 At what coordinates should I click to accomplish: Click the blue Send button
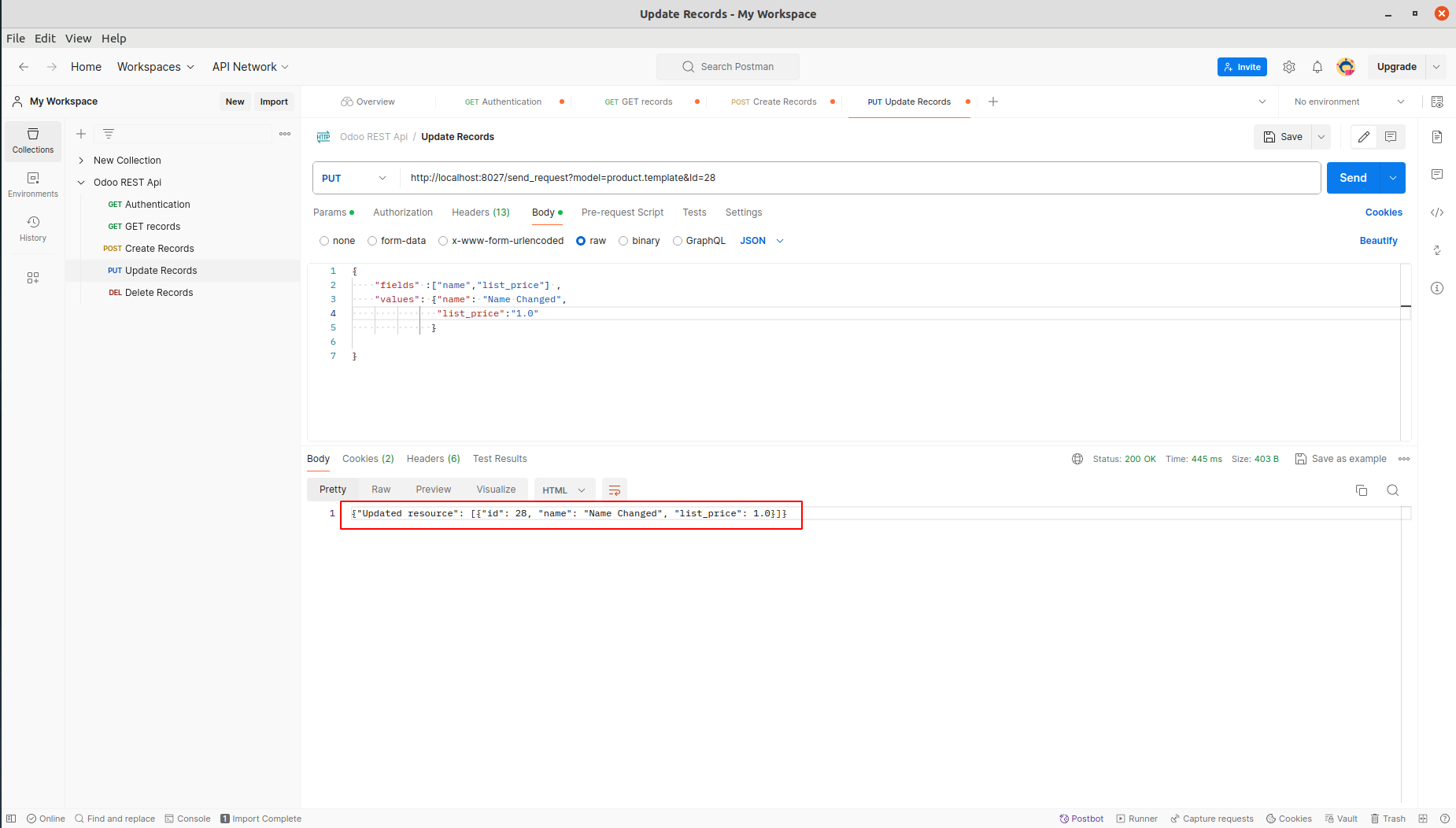pyautogui.click(x=1354, y=178)
